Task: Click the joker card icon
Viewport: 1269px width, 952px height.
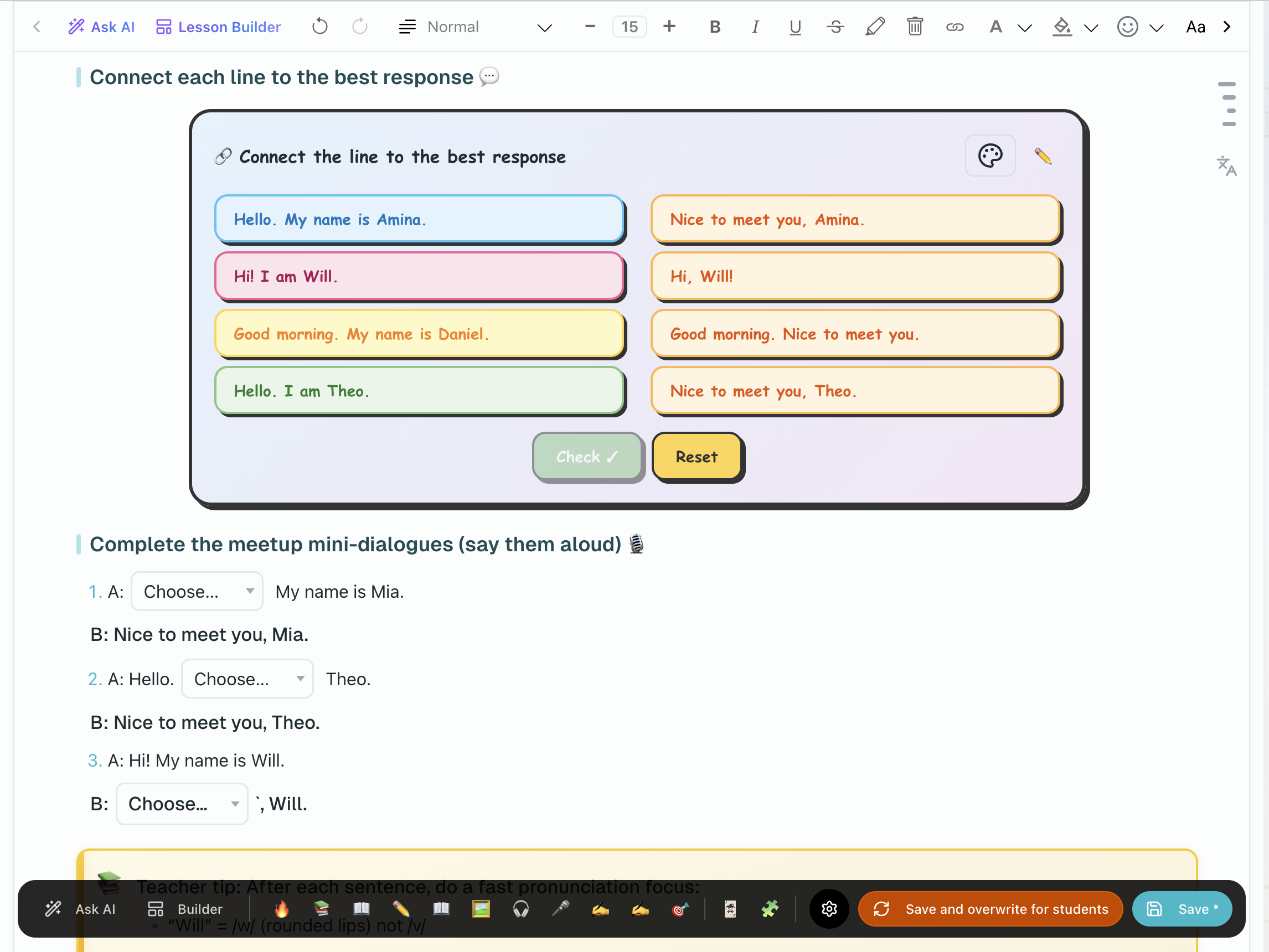Action: 730,909
